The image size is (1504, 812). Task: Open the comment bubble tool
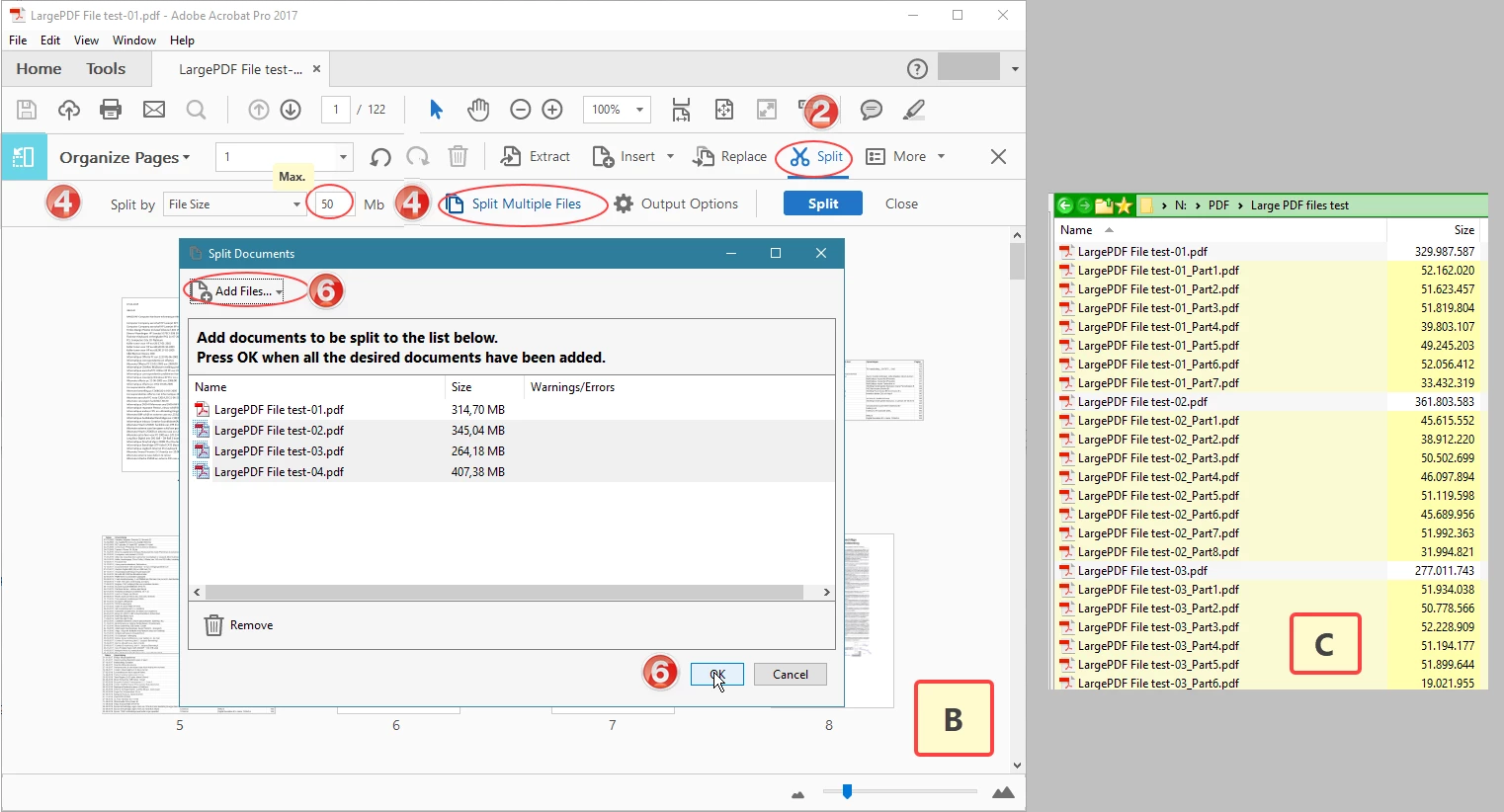pyautogui.click(x=871, y=110)
